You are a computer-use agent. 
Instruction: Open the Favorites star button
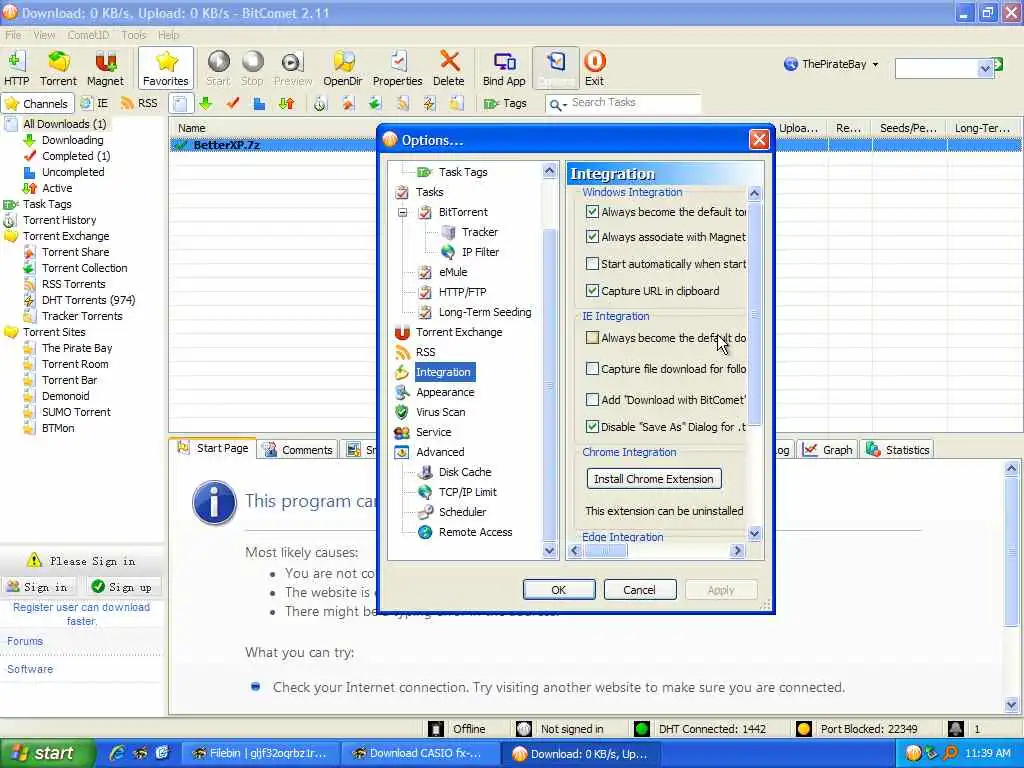pos(166,68)
